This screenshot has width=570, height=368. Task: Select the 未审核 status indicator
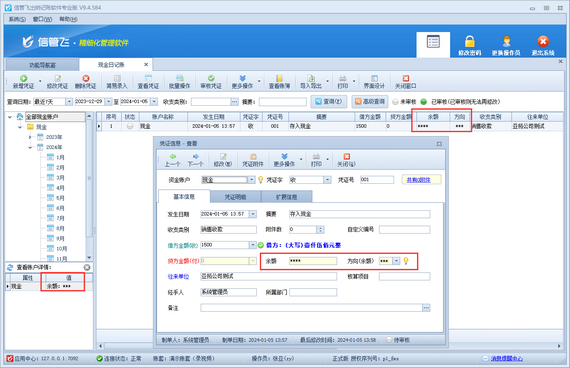396,102
